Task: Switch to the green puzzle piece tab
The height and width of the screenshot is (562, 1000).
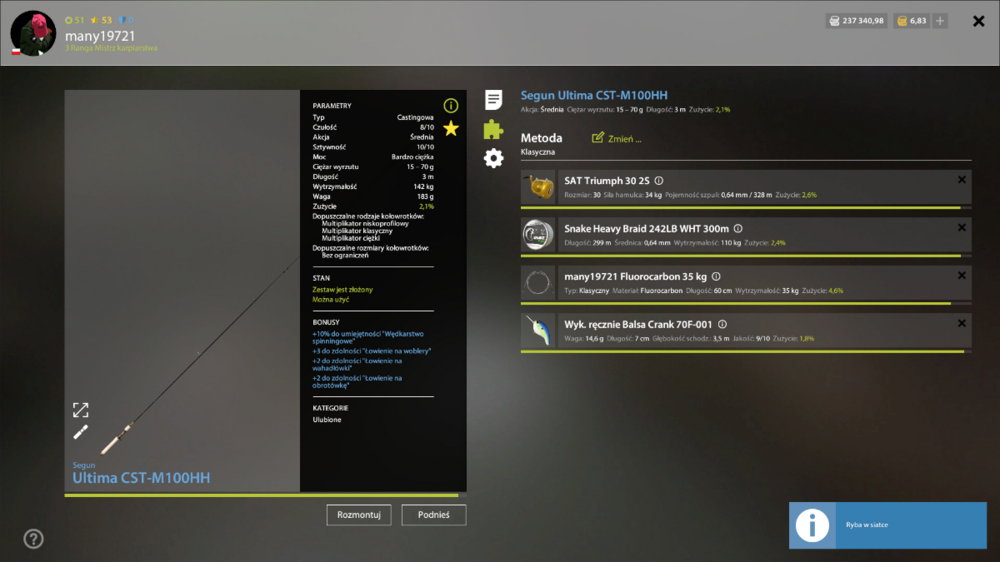Action: pyautogui.click(x=493, y=129)
